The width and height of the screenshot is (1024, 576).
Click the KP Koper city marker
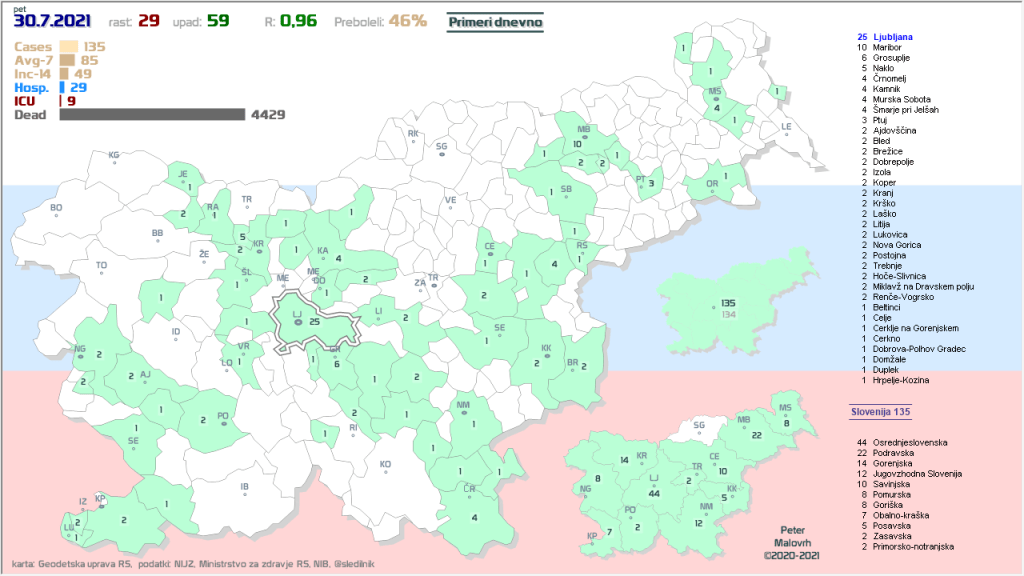click(100, 502)
